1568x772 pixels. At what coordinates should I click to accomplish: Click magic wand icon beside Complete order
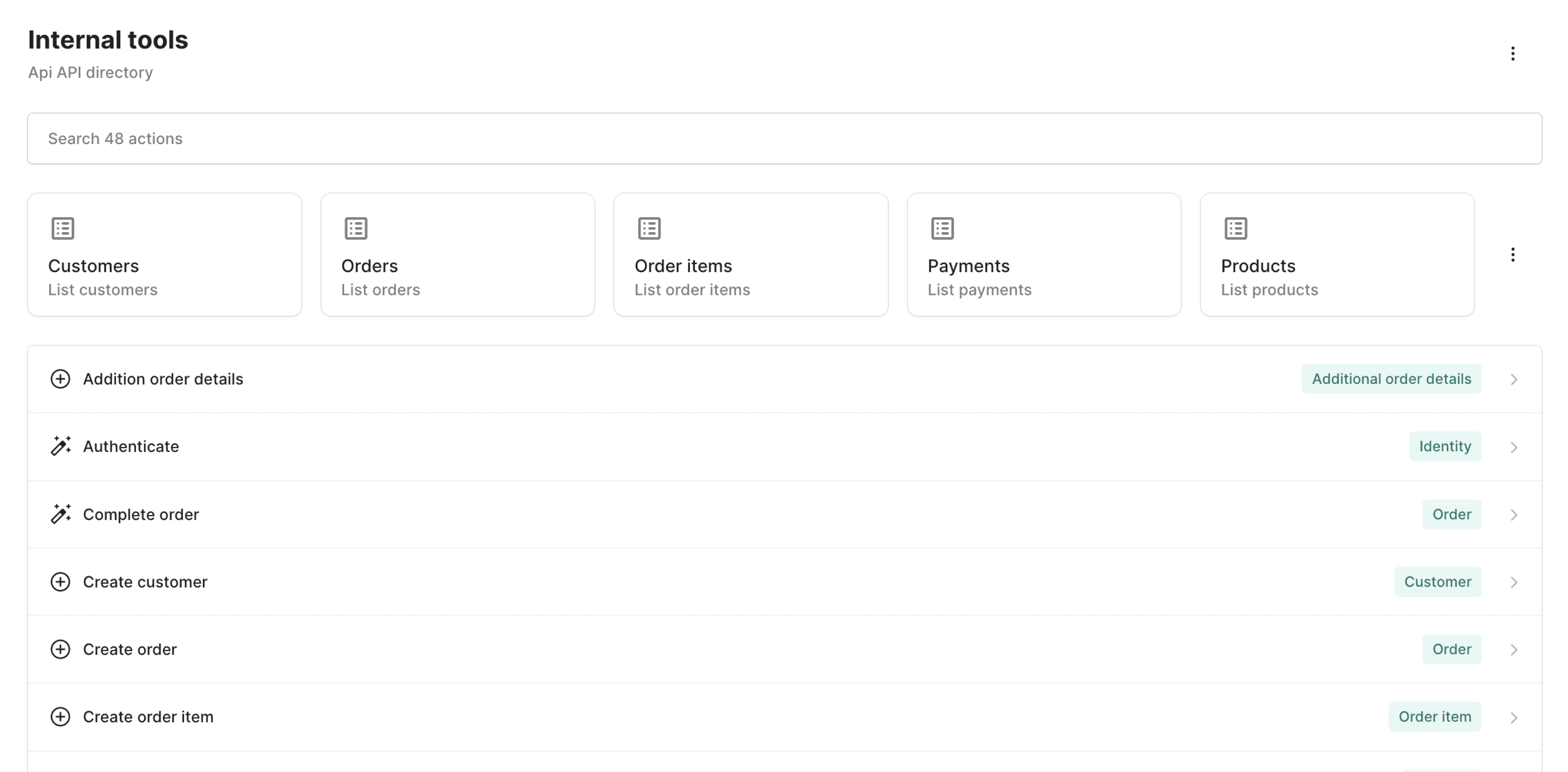60,514
